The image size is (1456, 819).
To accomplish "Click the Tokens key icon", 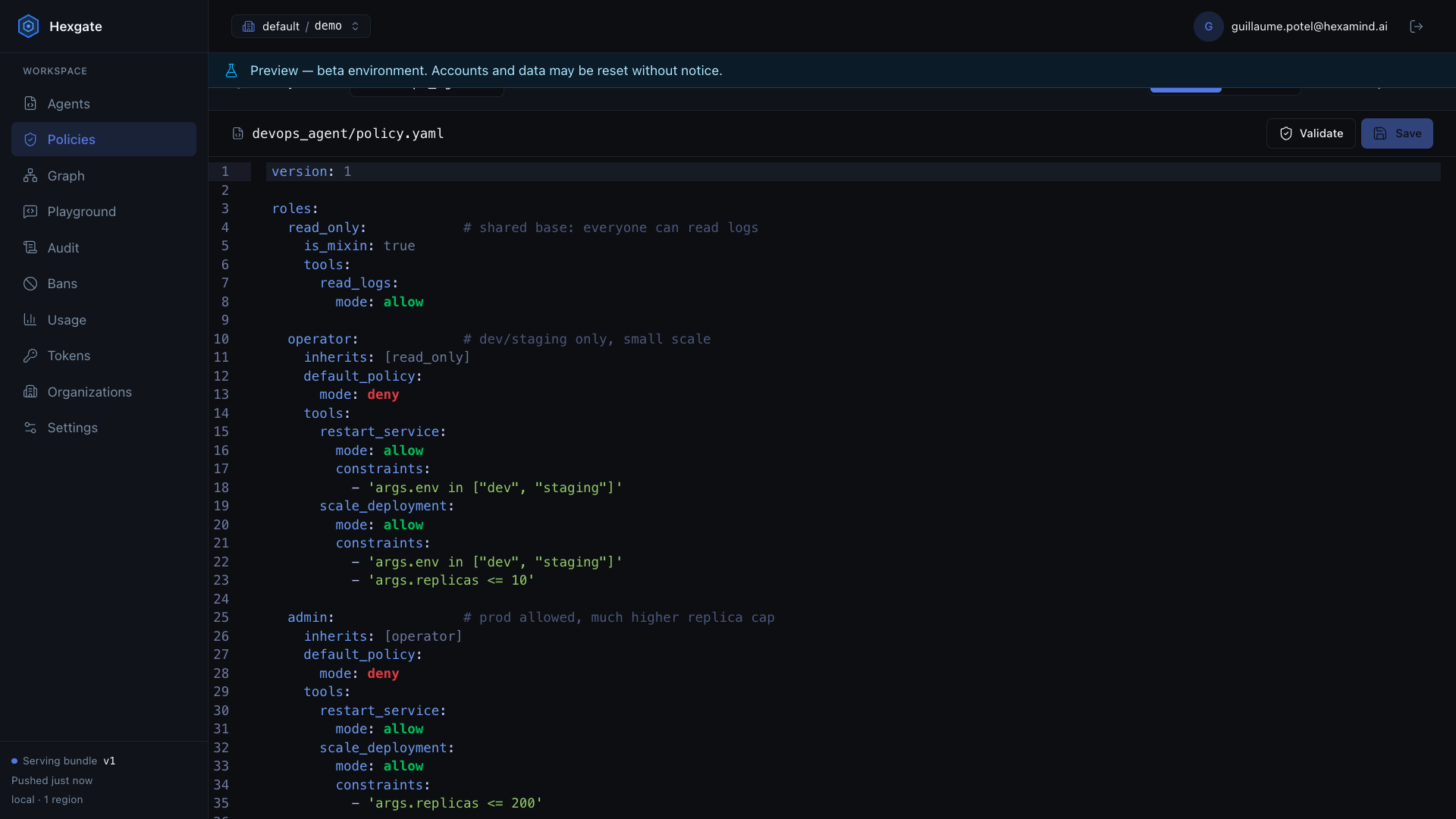I will [x=30, y=356].
